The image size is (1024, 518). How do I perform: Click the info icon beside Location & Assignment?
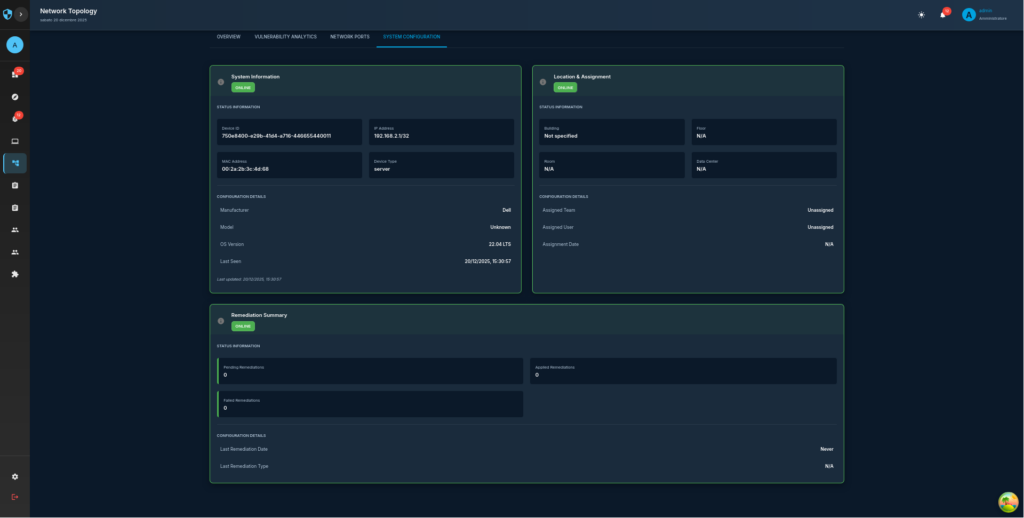click(x=543, y=82)
